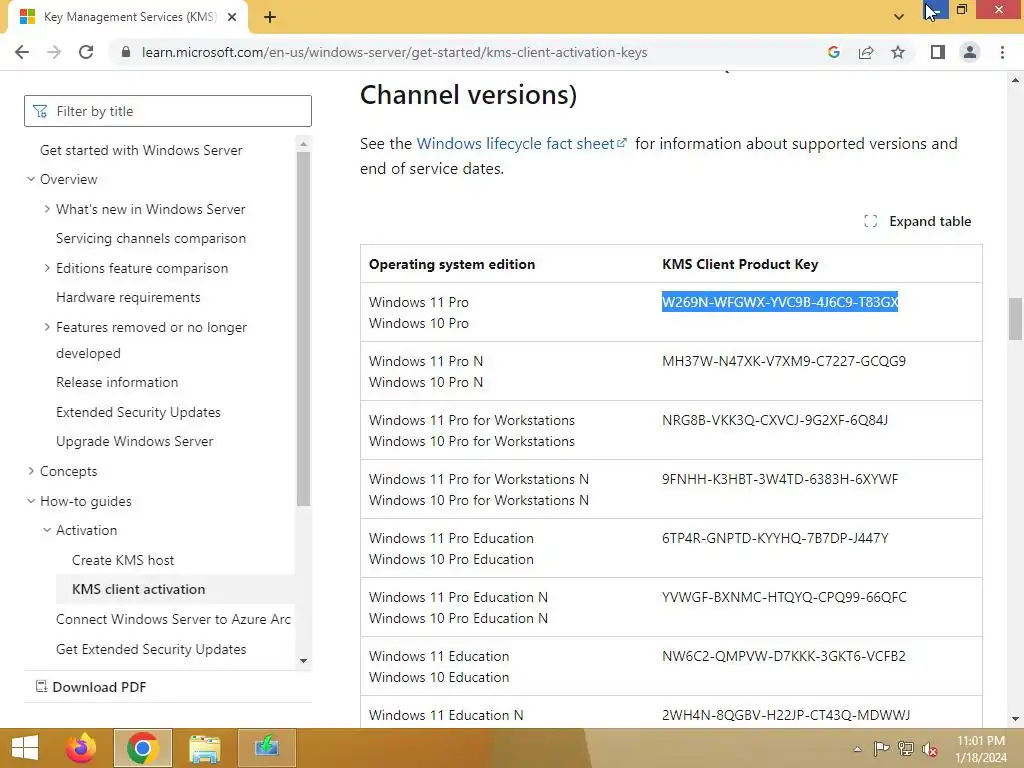Click the muted volume tray icon
This screenshot has width=1024, height=768.
click(x=930, y=749)
